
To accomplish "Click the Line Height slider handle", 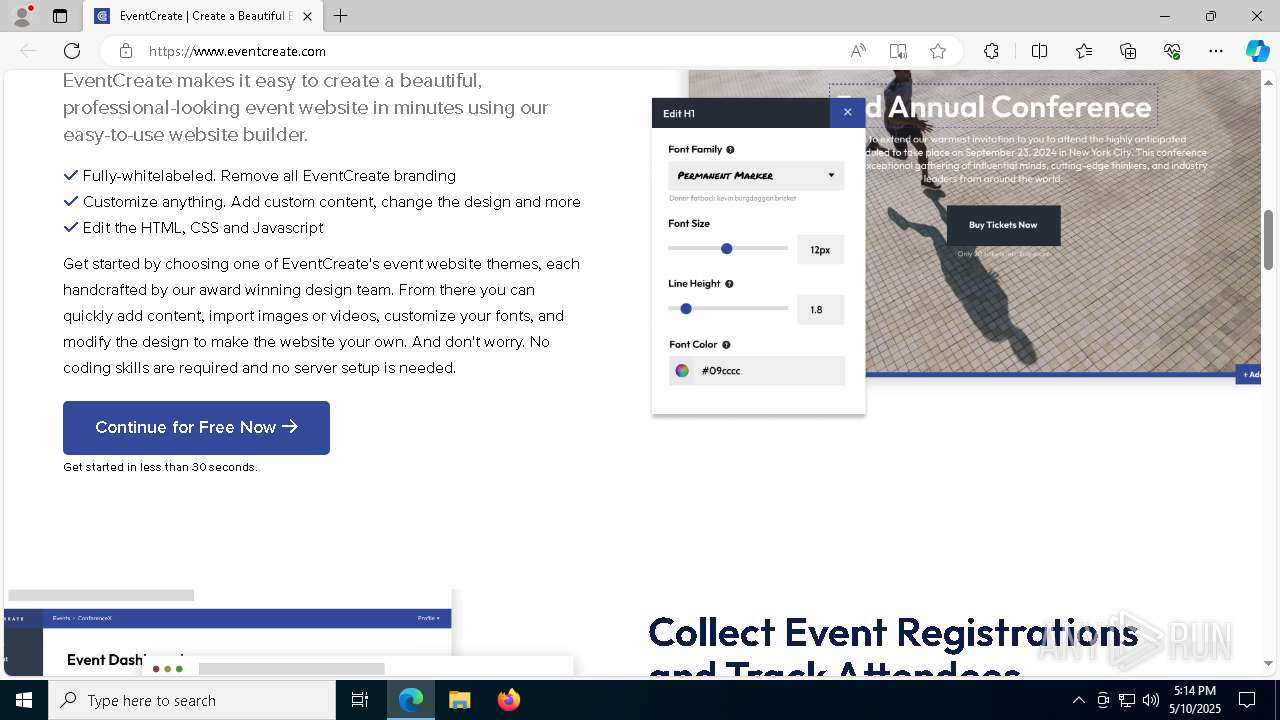I will (x=686, y=309).
